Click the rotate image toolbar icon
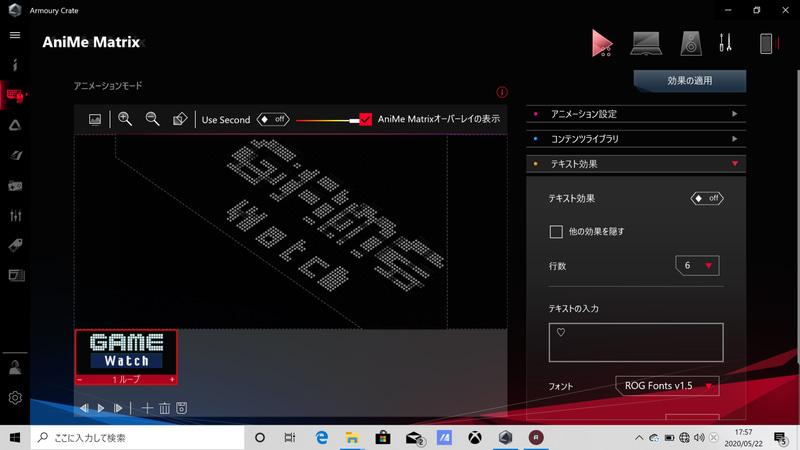800x450 pixels. [180, 119]
